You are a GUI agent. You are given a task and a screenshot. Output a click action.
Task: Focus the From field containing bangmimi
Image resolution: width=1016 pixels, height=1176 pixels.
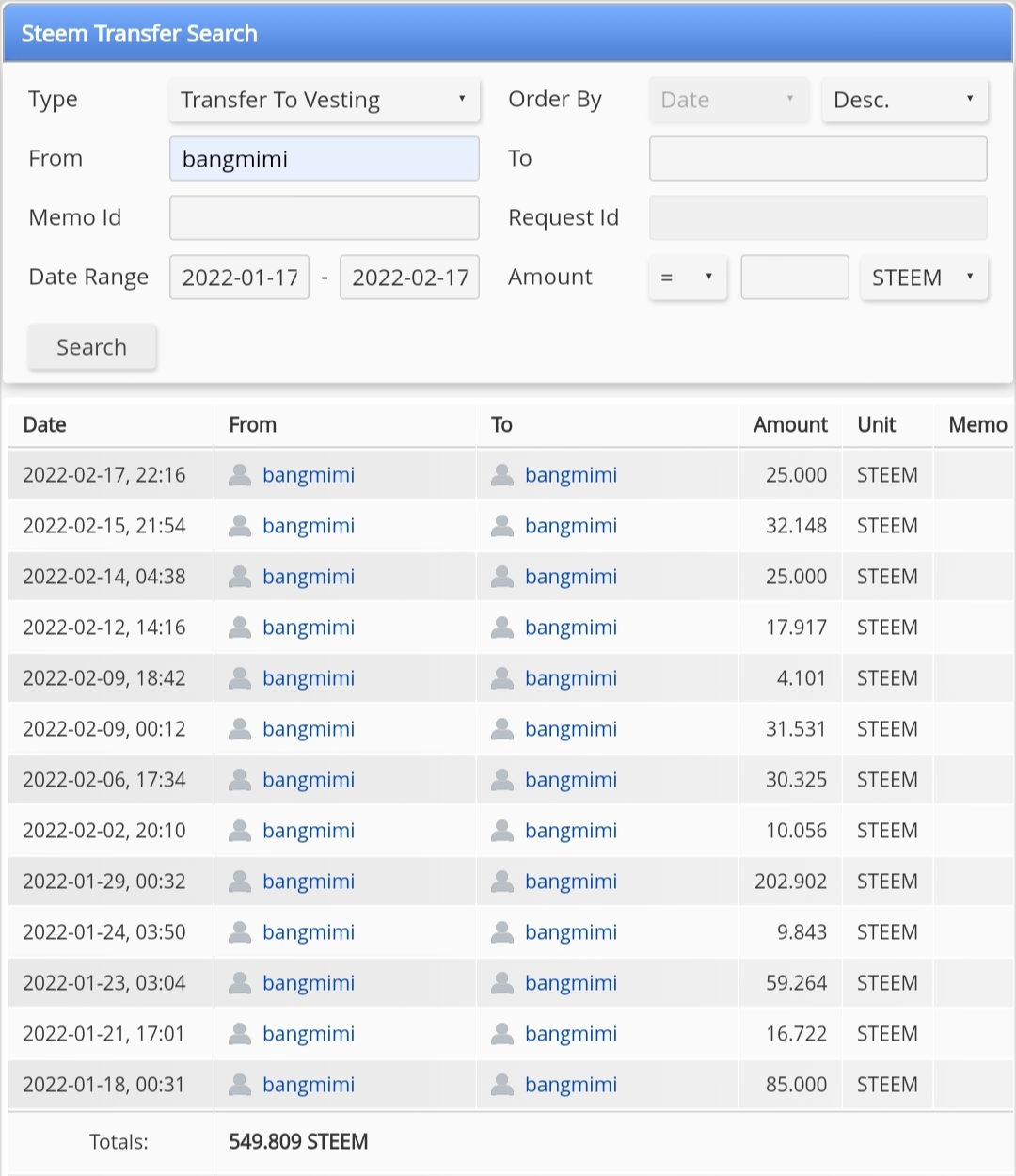point(325,159)
